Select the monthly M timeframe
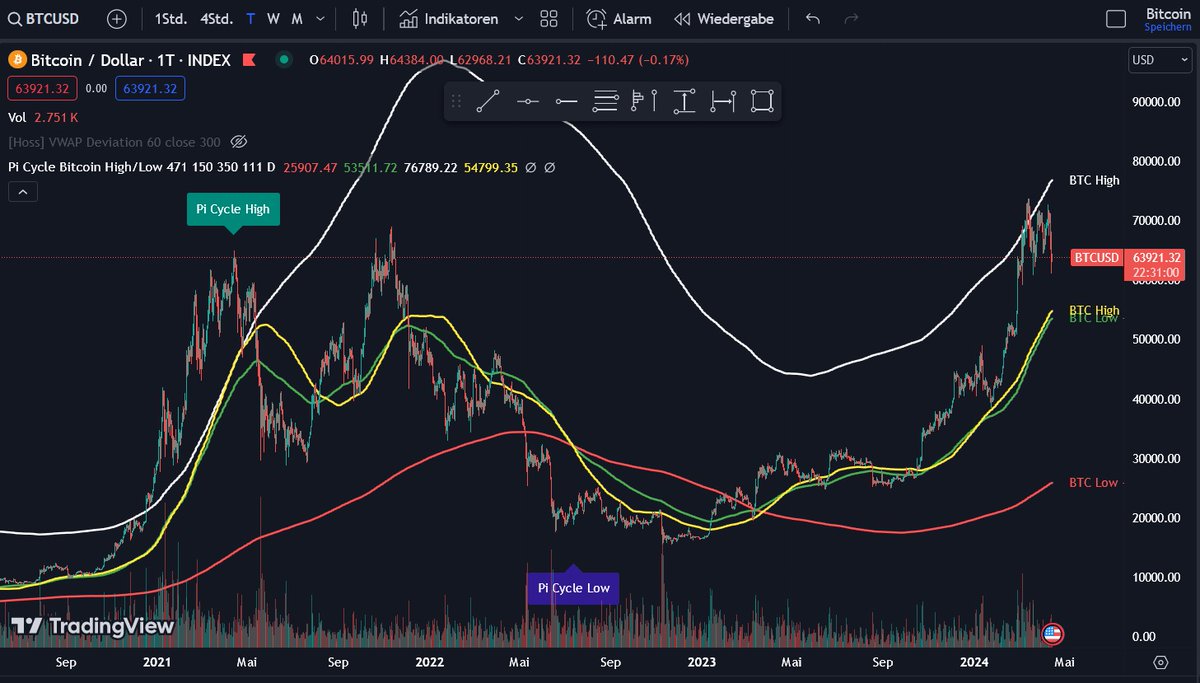This screenshot has width=1200, height=683. [296, 18]
